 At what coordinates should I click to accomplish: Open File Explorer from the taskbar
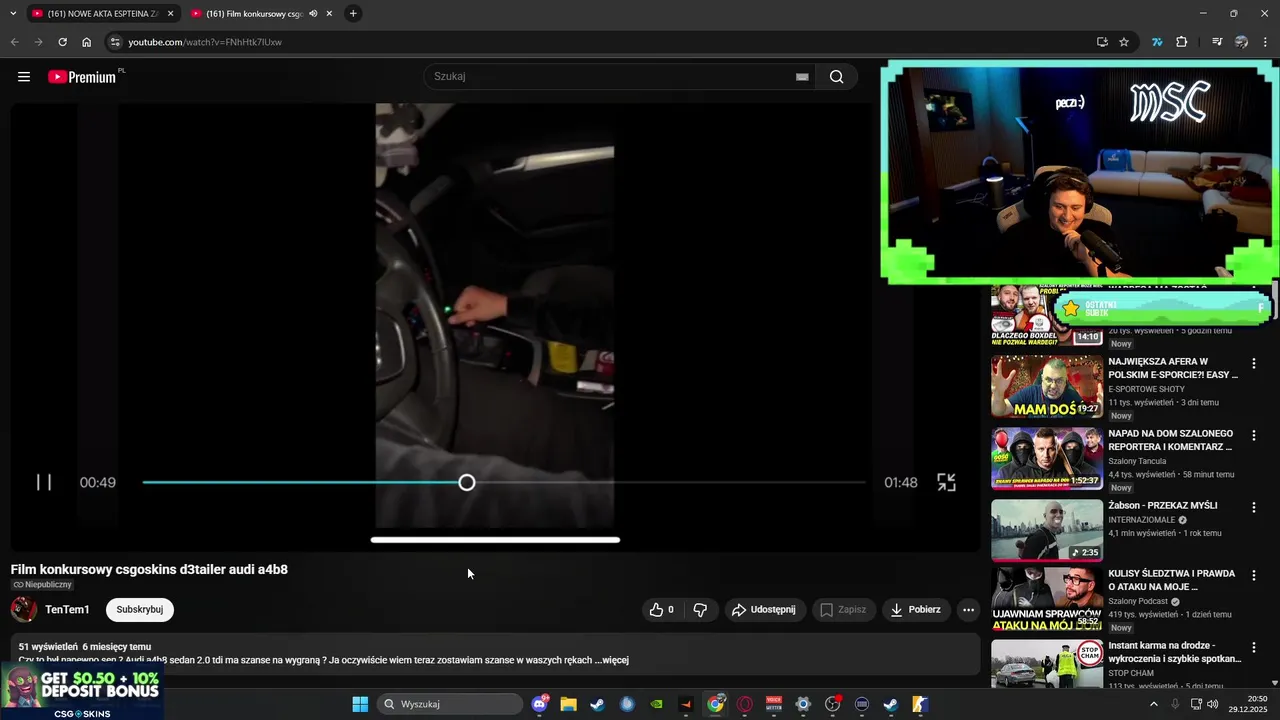click(x=568, y=704)
